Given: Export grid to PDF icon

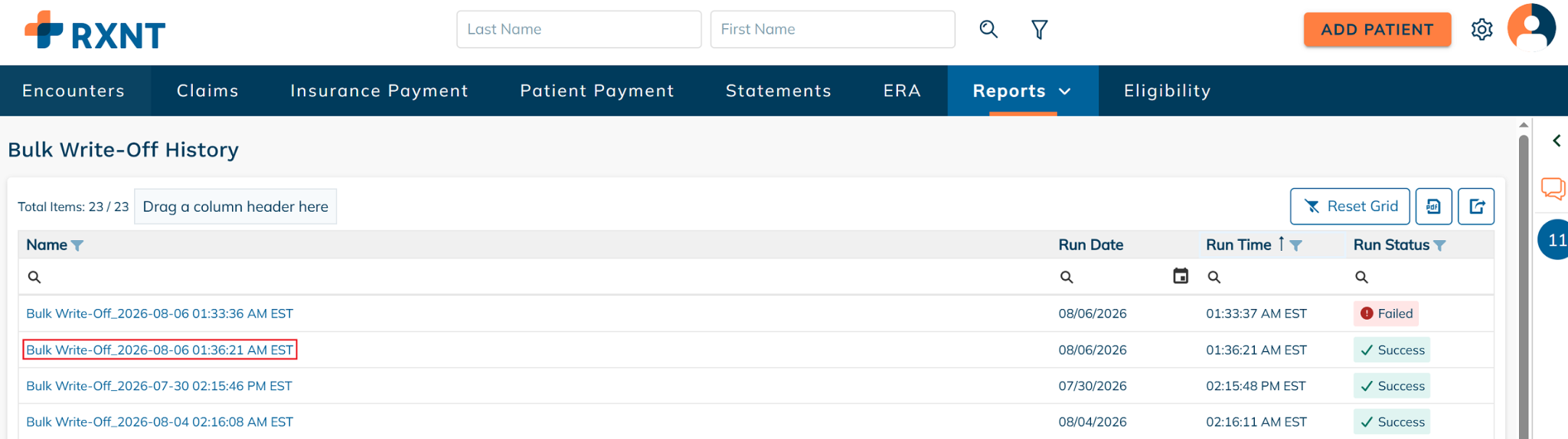Looking at the screenshot, I should [1433, 206].
